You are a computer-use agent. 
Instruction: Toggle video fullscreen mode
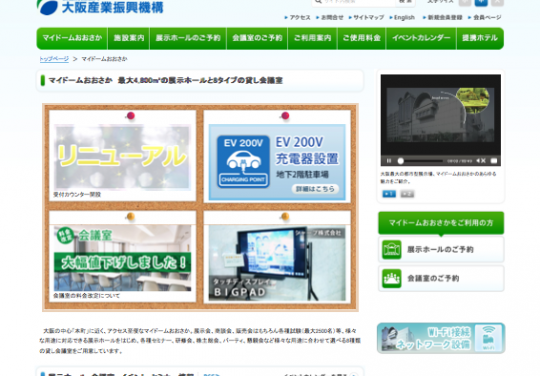click(494, 161)
